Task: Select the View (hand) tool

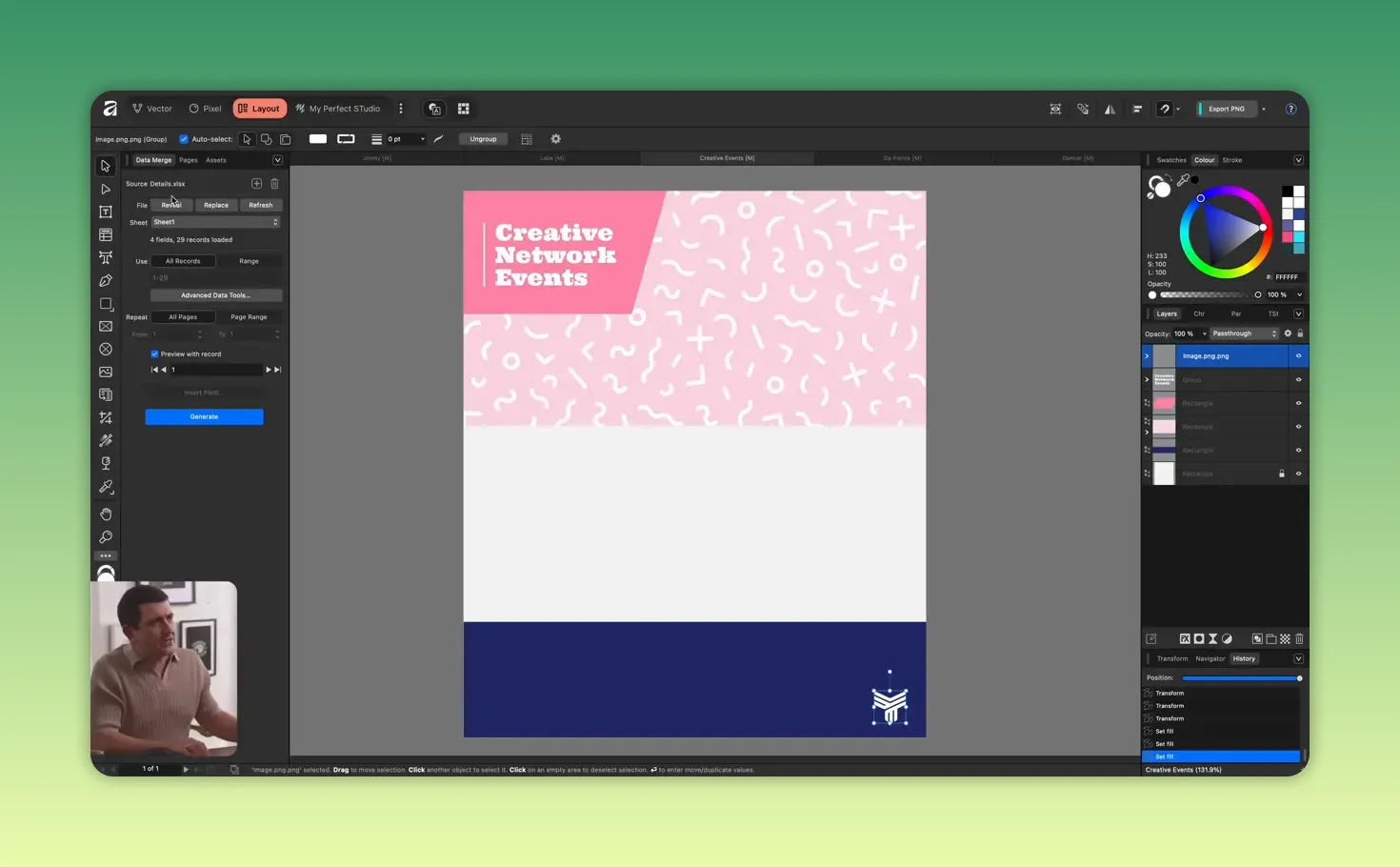Action: [105, 514]
